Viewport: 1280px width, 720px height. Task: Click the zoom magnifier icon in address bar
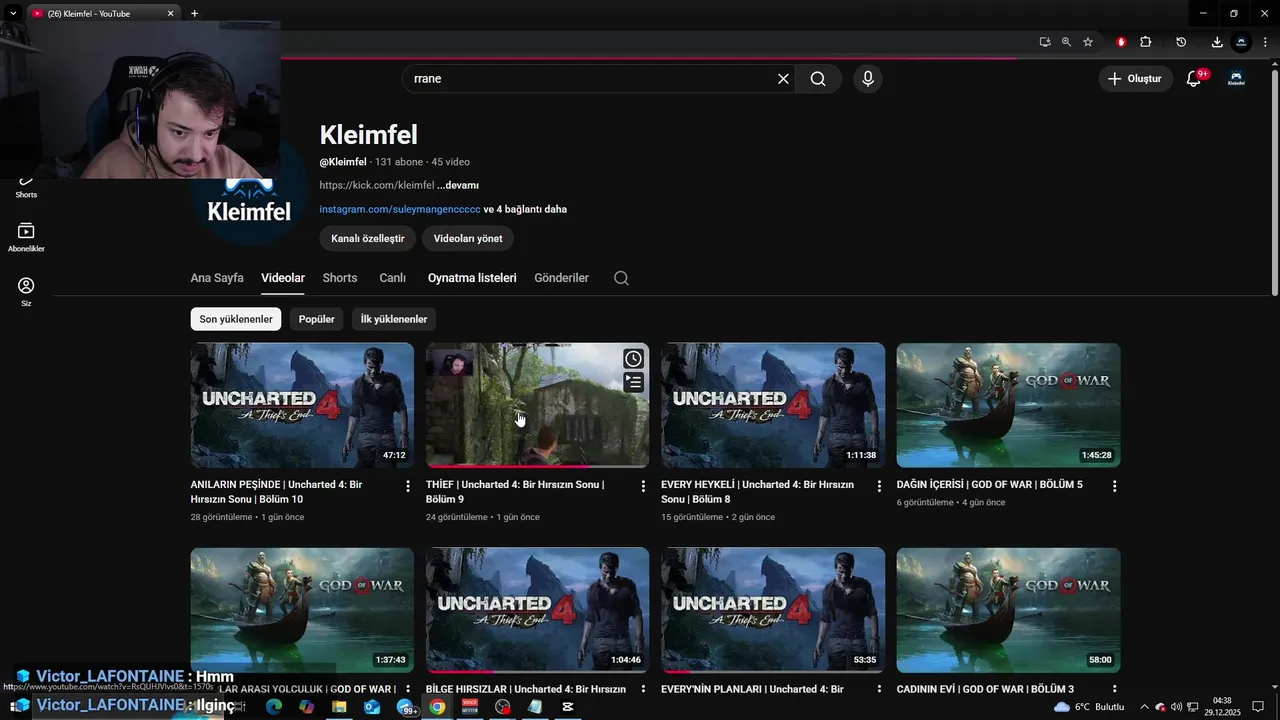[x=1066, y=42]
